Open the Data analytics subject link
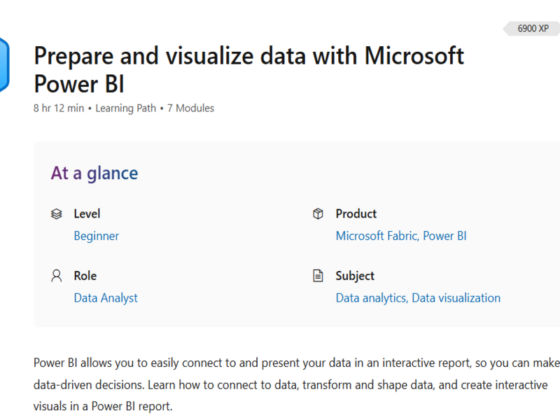The width and height of the screenshot is (560, 420). (x=371, y=298)
